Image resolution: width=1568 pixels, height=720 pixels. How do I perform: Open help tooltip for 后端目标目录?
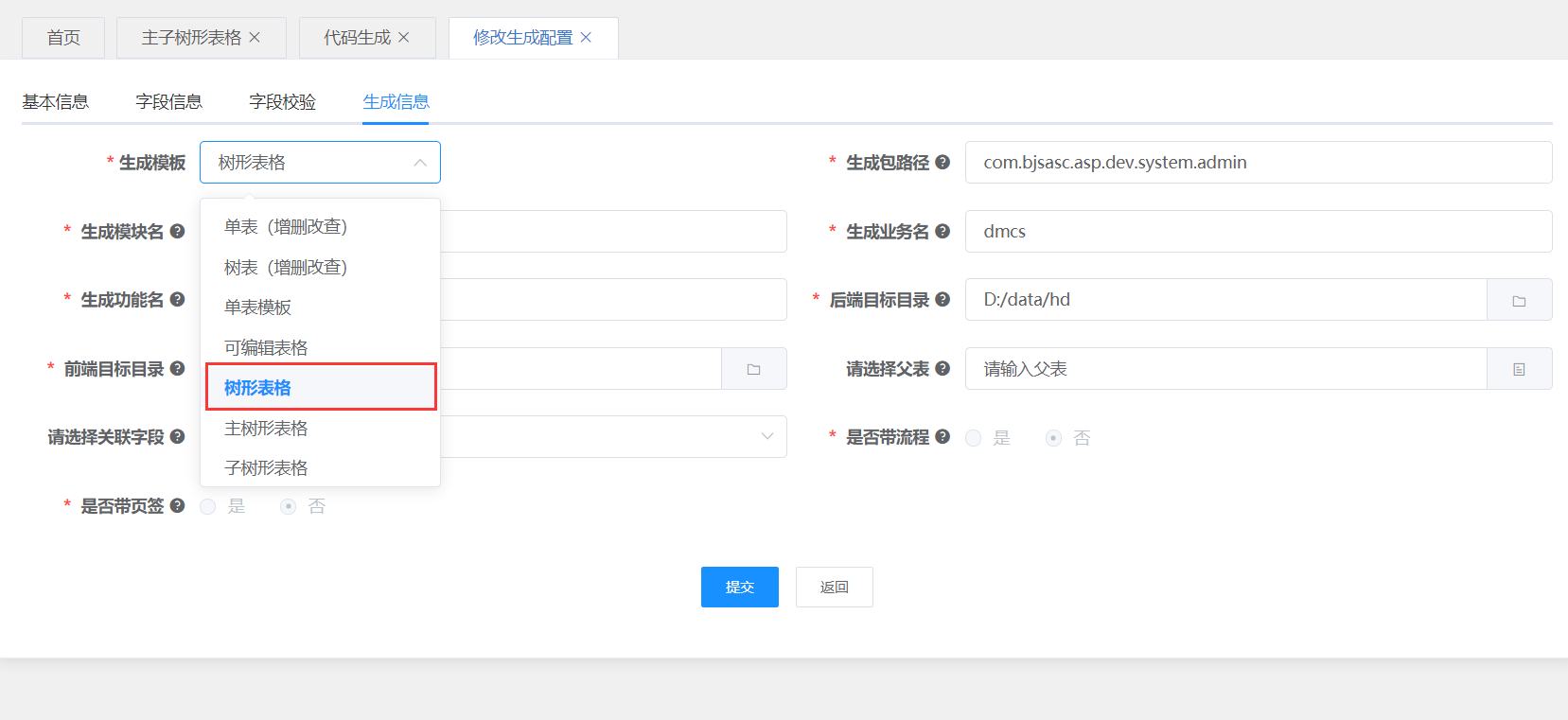tap(943, 299)
